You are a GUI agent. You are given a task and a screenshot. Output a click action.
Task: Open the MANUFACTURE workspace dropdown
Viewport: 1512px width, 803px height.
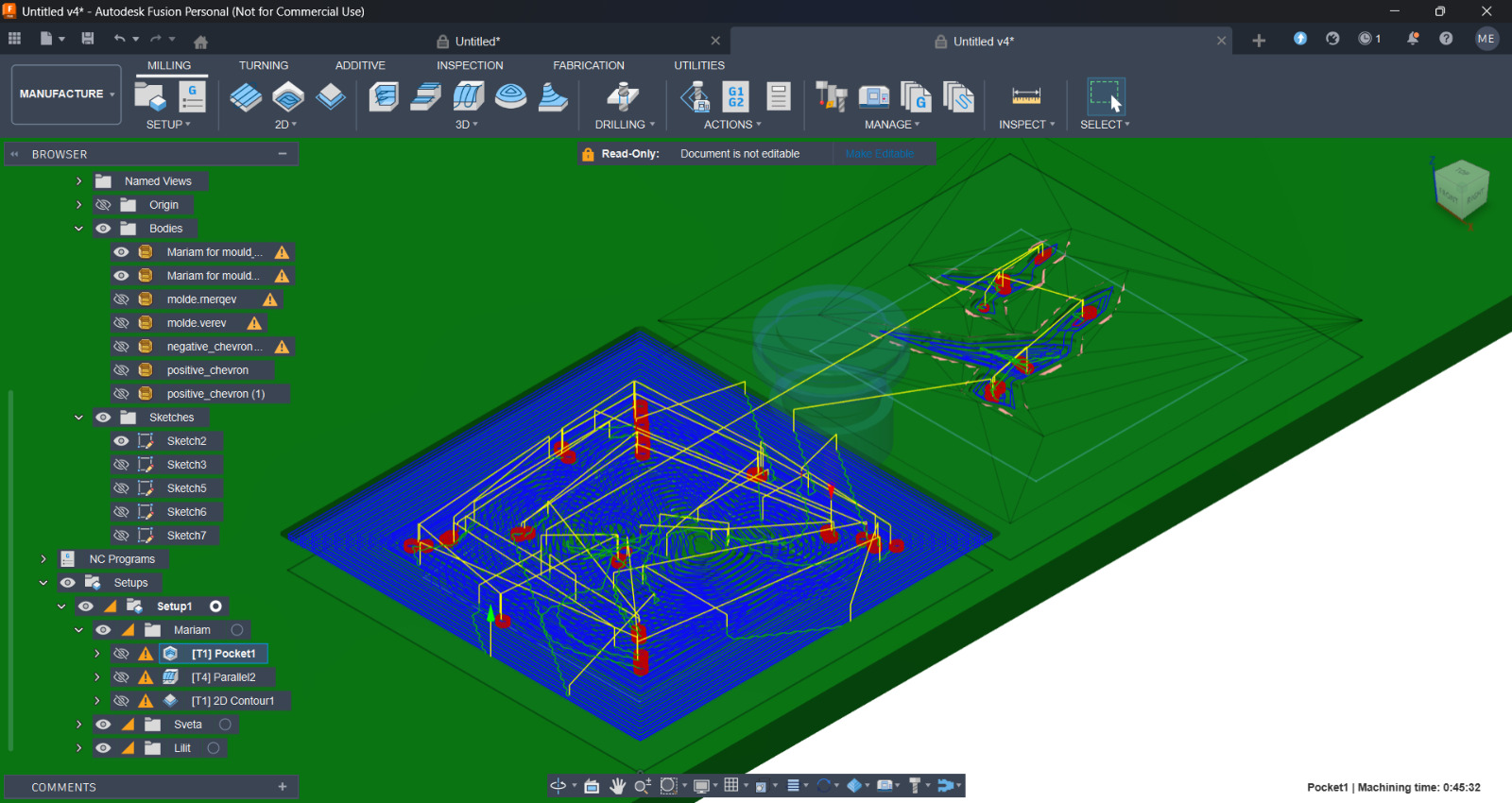66,94
